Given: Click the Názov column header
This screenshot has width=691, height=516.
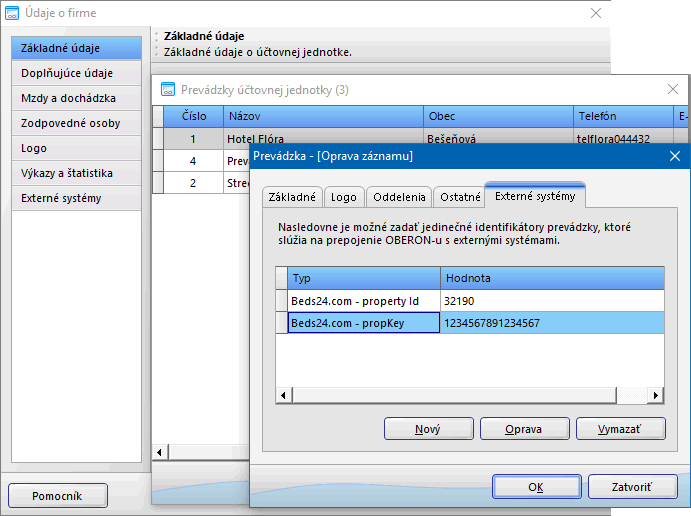Looking at the screenshot, I should (322, 116).
